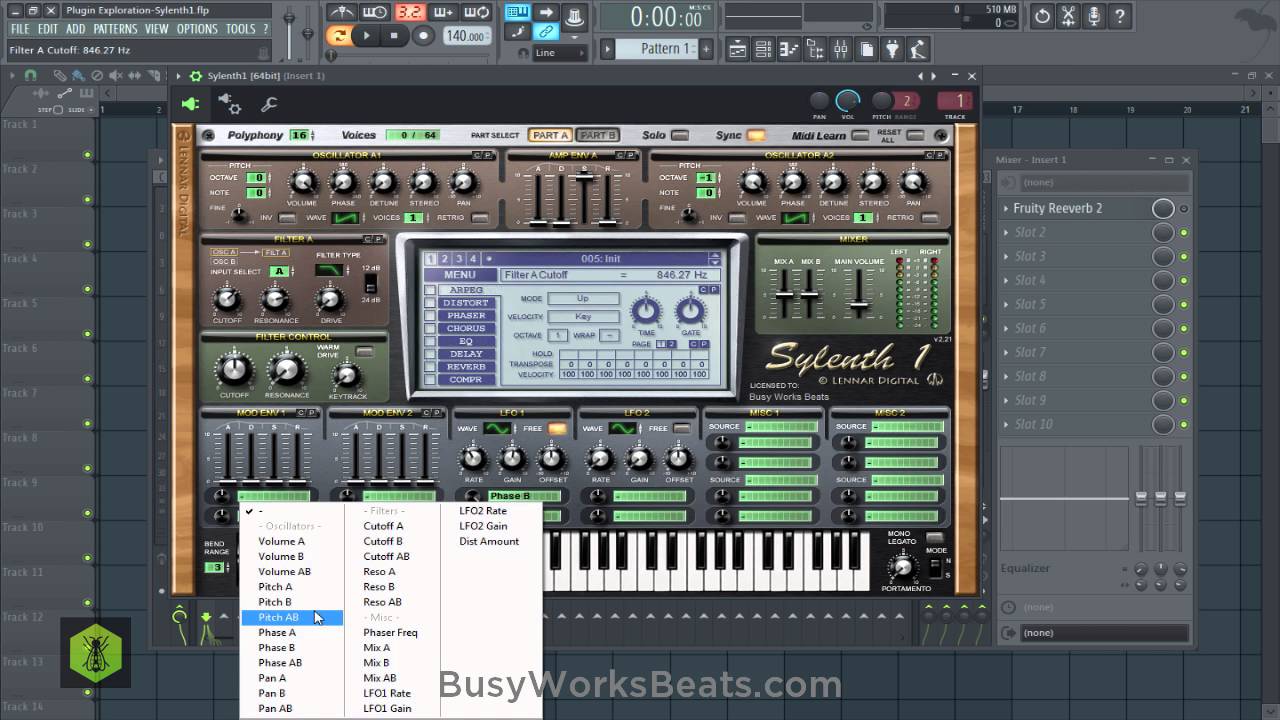Click the undo history circular arrow icon
Screen dimensions: 1280x720
pyautogui.click(x=1043, y=16)
